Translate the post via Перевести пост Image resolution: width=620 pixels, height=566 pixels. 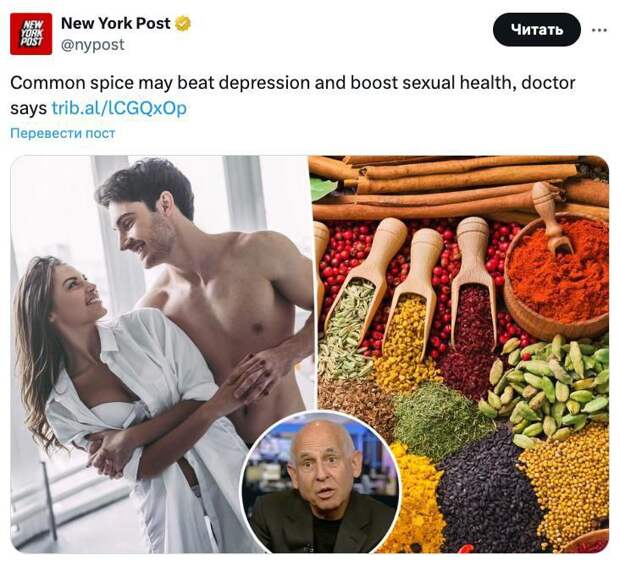(x=62, y=133)
